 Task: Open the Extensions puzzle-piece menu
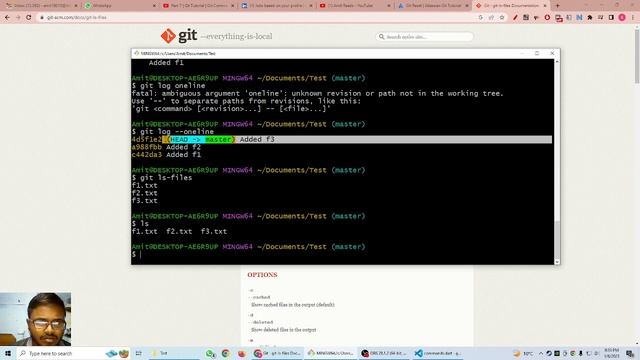590,18
